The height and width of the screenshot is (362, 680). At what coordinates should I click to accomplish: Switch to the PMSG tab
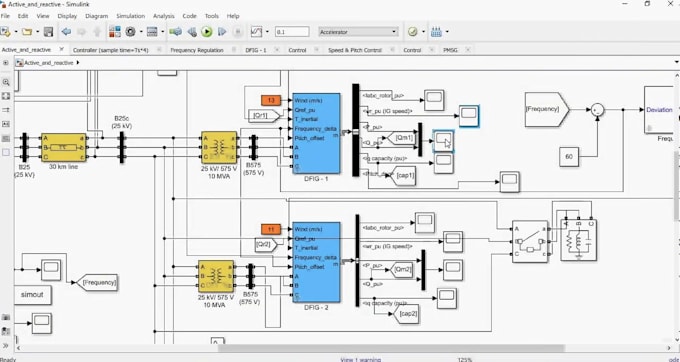click(450, 50)
